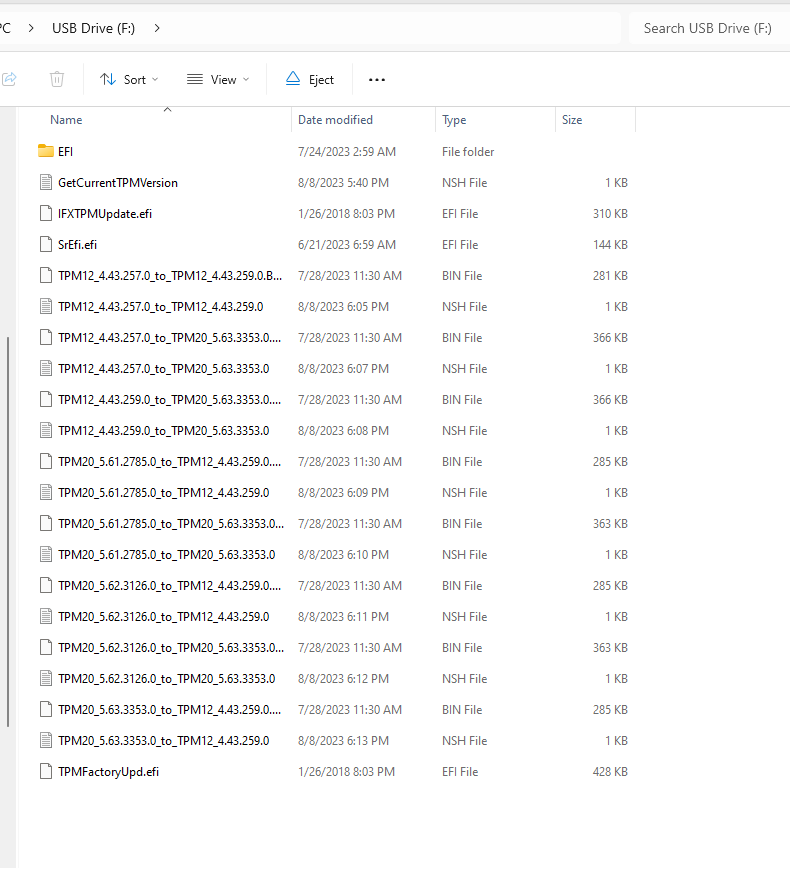Screen dimensions: 790x871
Task: Select TPM20_5.61.2785.0_to_TPM20_5.63.3353.0 NSH file icon
Action: coord(46,554)
